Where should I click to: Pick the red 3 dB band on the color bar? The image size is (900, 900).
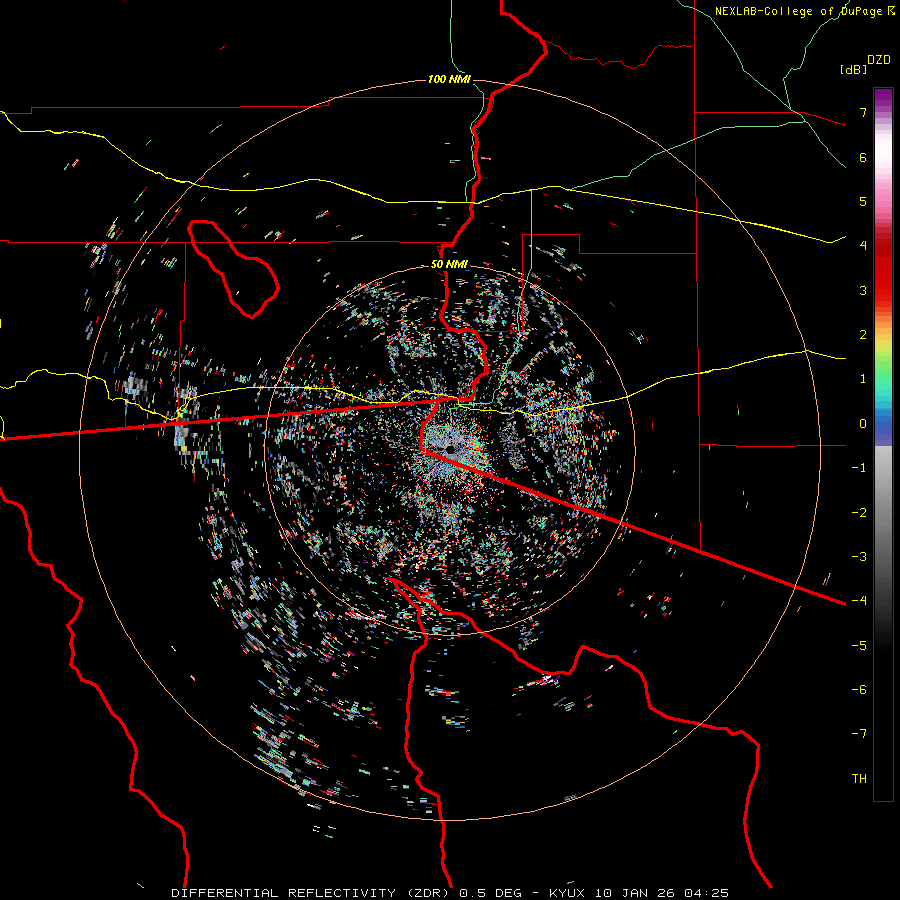pyautogui.click(x=883, y=290)
